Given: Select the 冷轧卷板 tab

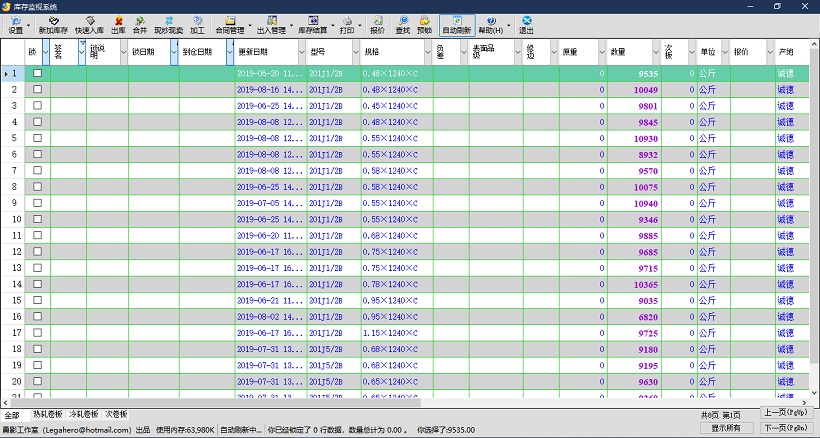Looking at the screenshot, I should click(x=84, y=414).
